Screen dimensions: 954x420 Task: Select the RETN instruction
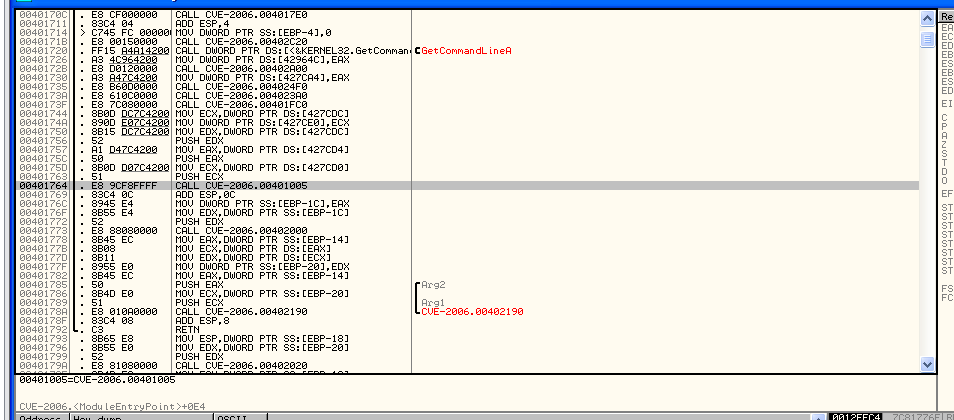187,329
